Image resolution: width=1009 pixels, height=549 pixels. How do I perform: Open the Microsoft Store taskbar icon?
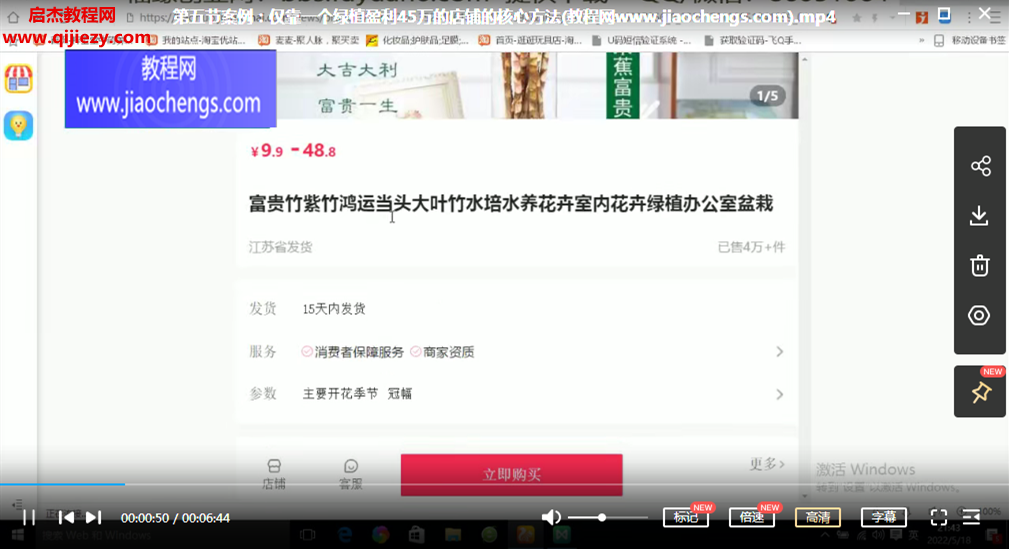[416, 534]
